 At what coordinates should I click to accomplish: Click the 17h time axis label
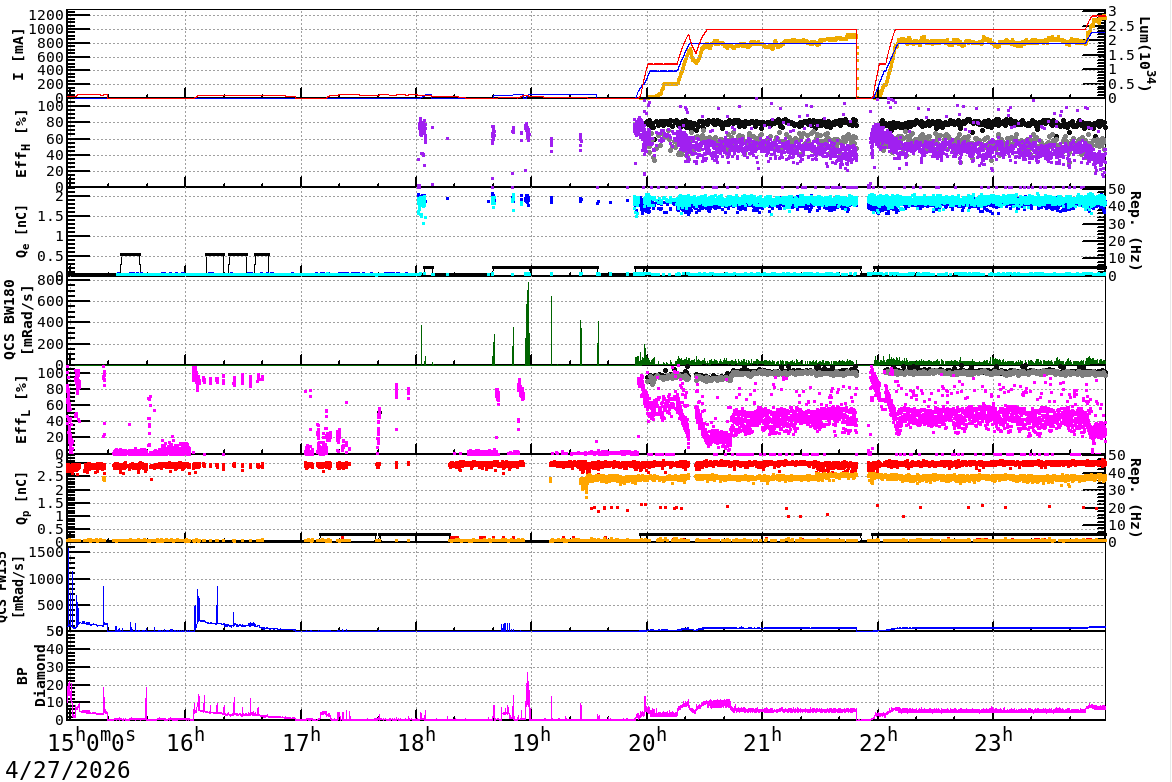pos(301,742)
